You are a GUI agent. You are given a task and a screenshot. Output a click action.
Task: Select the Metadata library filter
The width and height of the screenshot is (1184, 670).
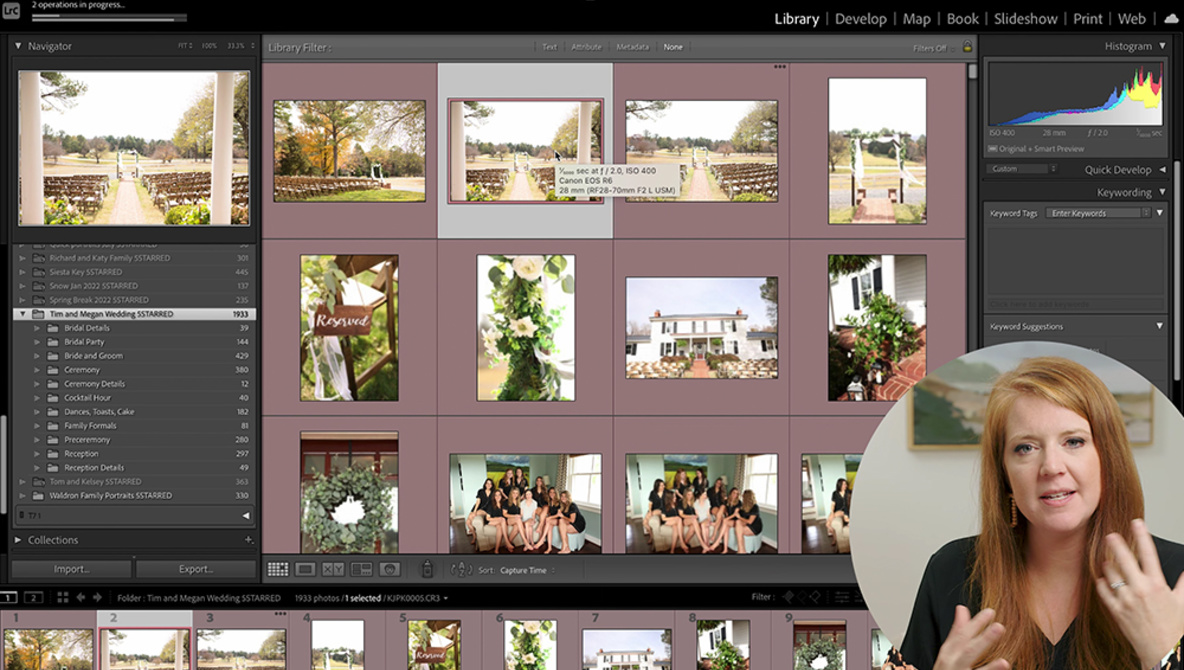click(x=633, y=47)
